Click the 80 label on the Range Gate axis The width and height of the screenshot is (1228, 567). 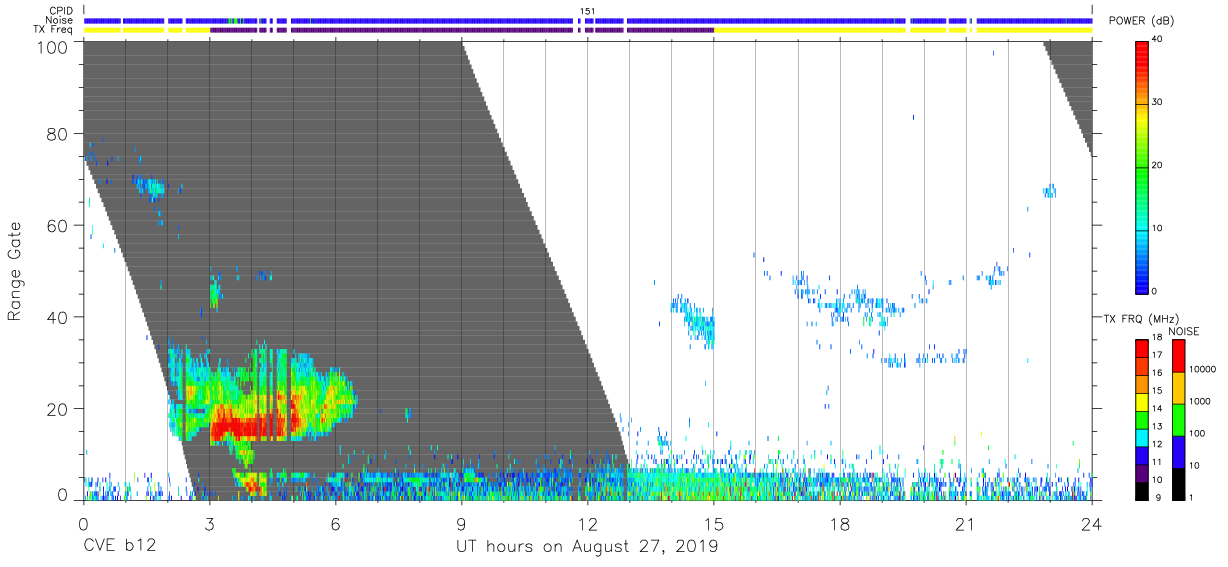click(x=58, y=134)
